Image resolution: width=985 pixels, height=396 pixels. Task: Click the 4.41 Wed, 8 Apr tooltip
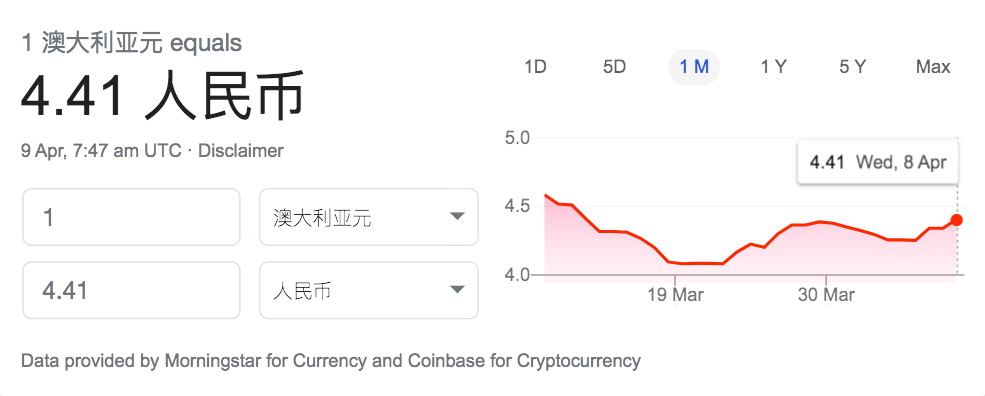pyautogui.click(x=877, y=162)
